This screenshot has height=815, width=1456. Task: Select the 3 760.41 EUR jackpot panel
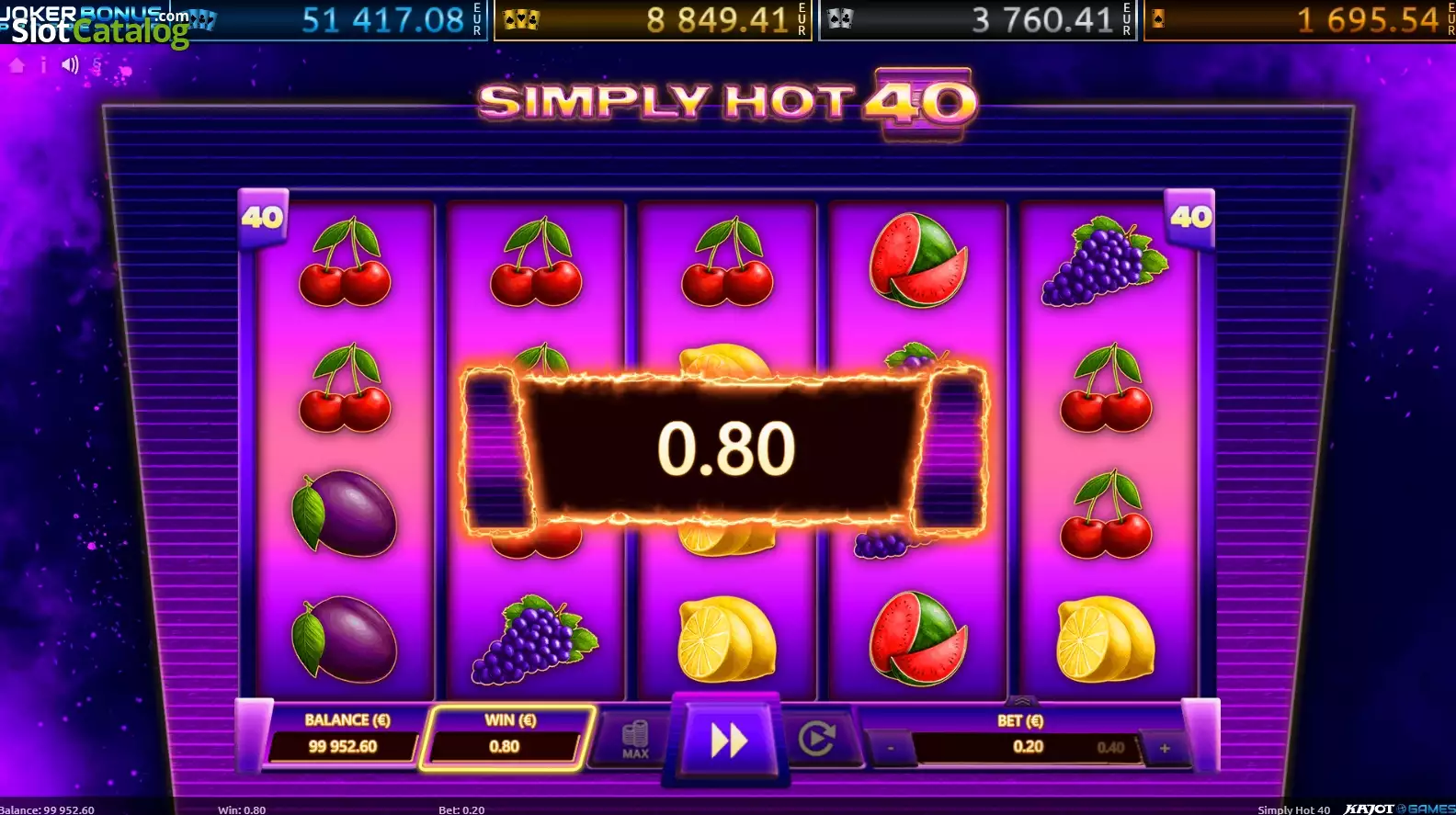978,19
